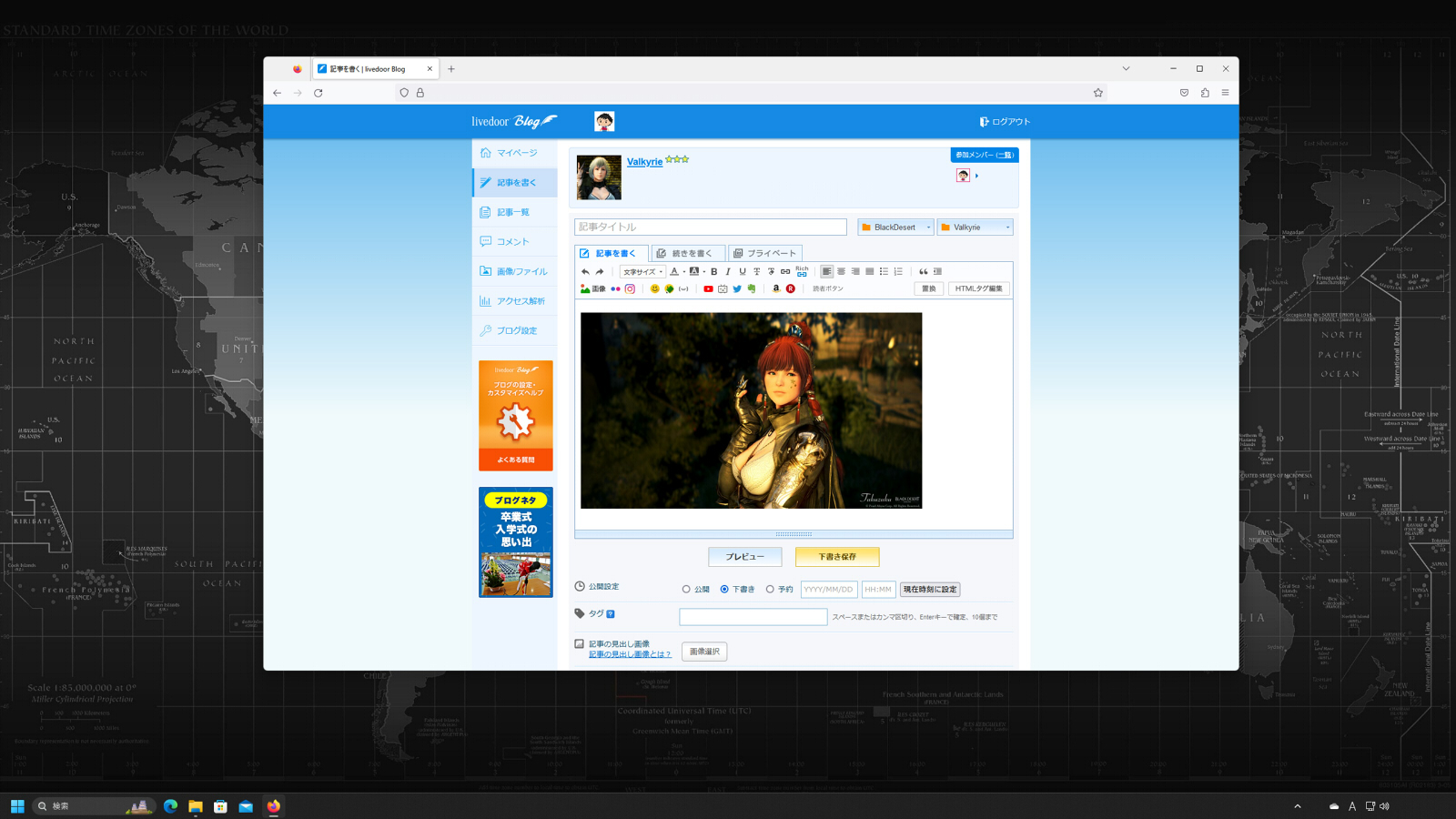Save draft with 下書き保存 button
The image size is (1456, 819).
[837, 557]
